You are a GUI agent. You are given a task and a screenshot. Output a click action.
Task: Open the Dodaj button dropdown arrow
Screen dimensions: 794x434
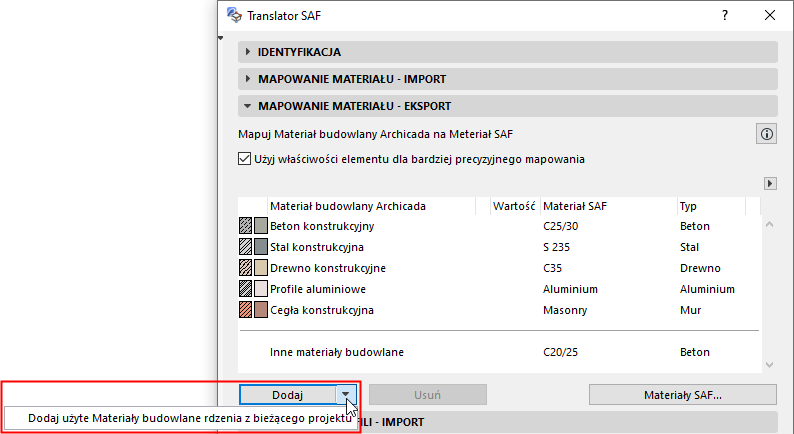point(345,394)
